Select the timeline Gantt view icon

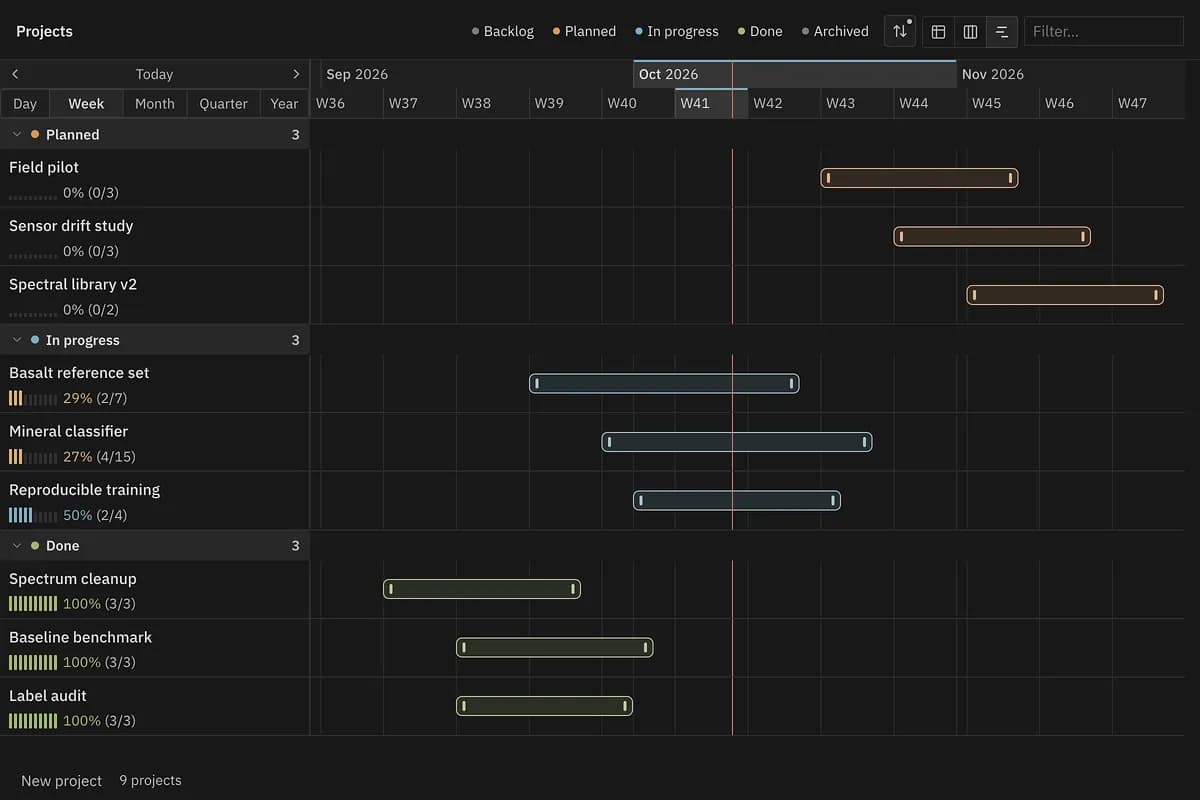[1001, 32]
